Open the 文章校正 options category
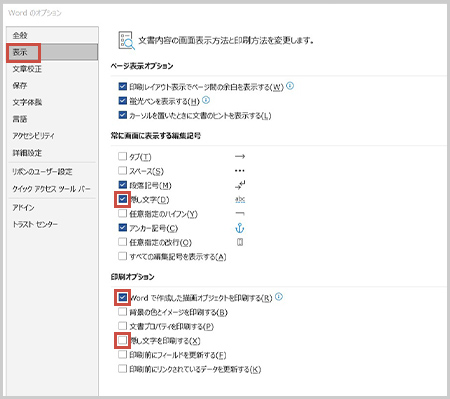 click(x=52, y=69)
